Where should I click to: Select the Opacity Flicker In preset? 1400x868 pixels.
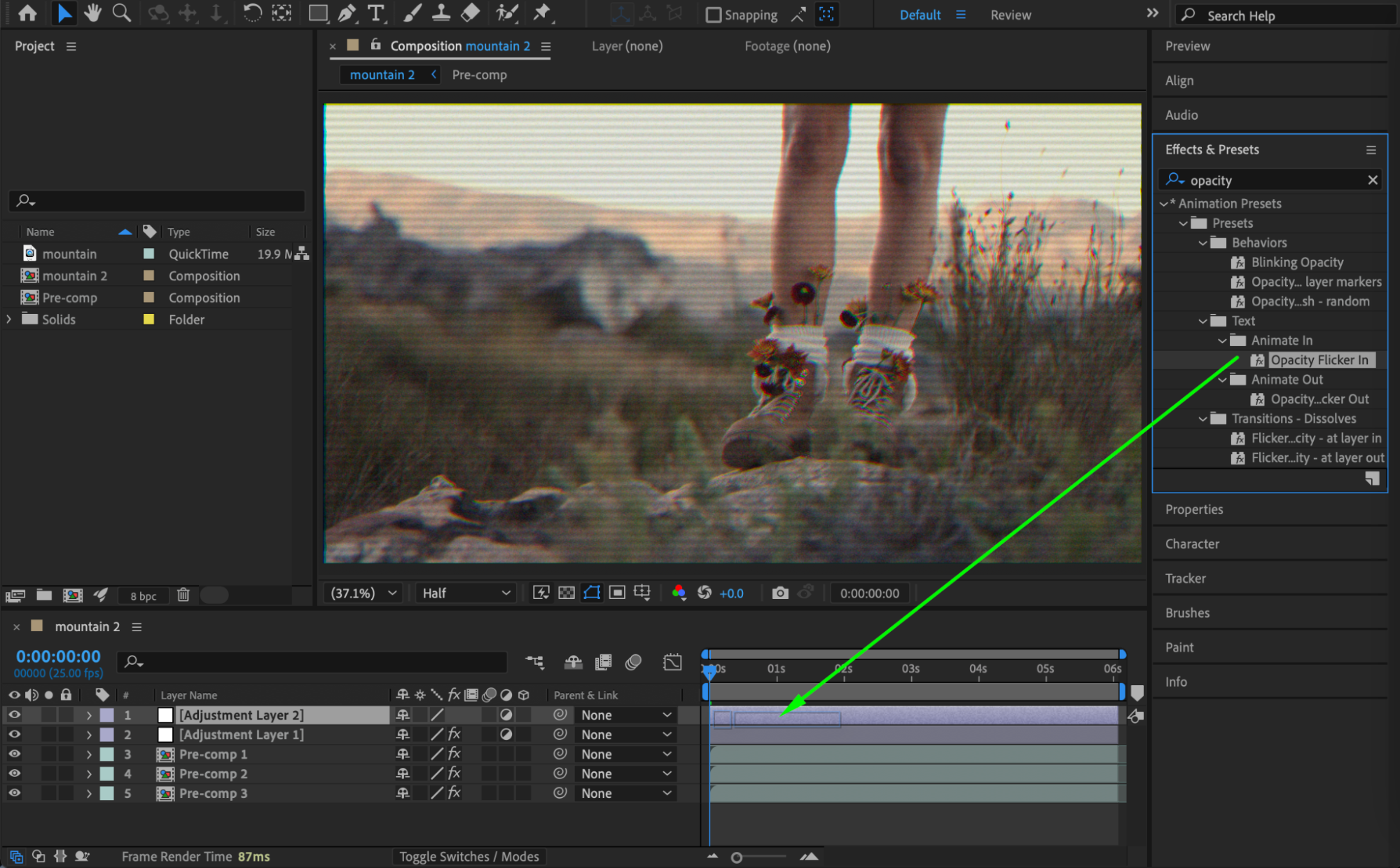point(1319,359)
